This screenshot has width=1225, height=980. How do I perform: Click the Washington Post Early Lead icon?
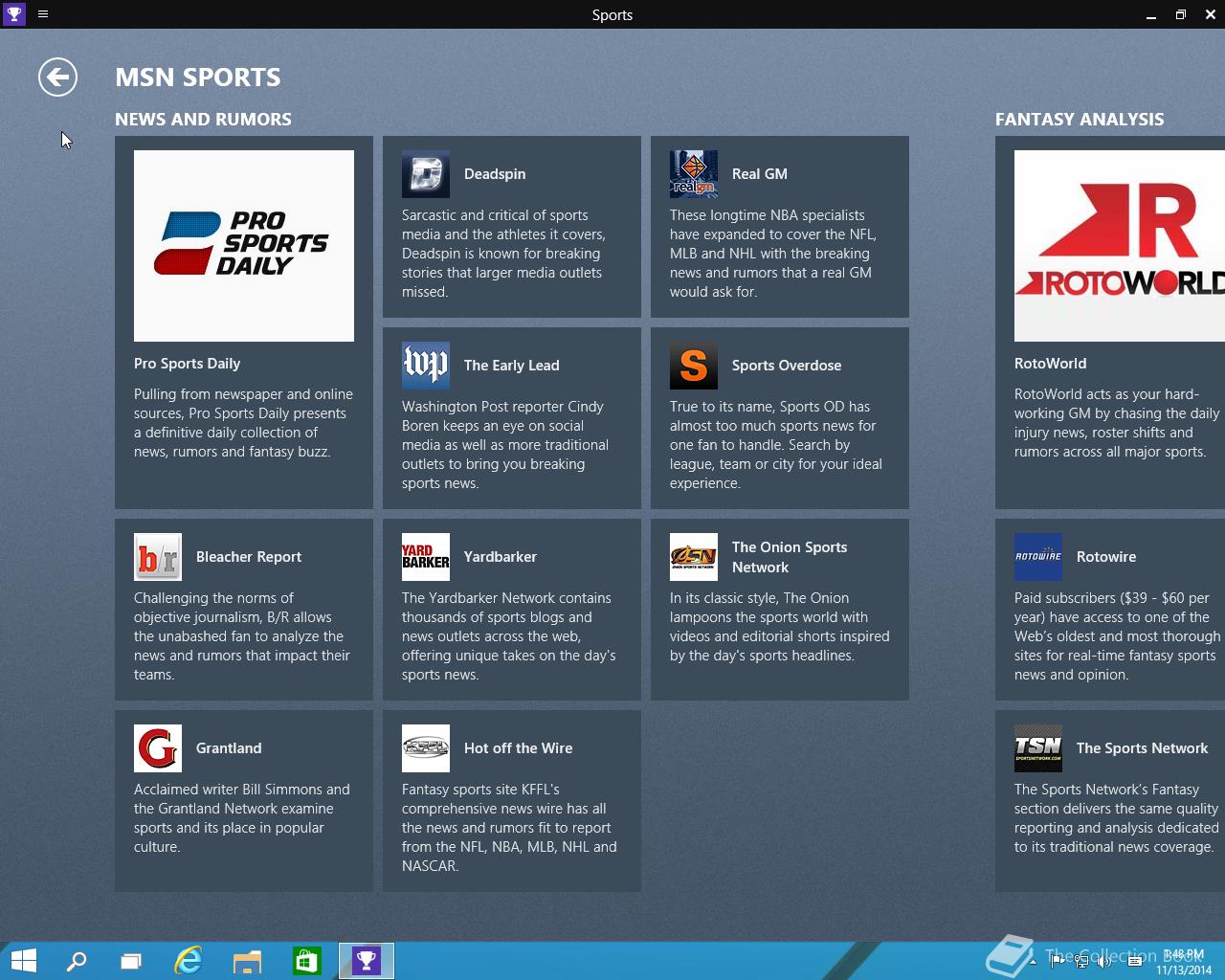[426, 366]
